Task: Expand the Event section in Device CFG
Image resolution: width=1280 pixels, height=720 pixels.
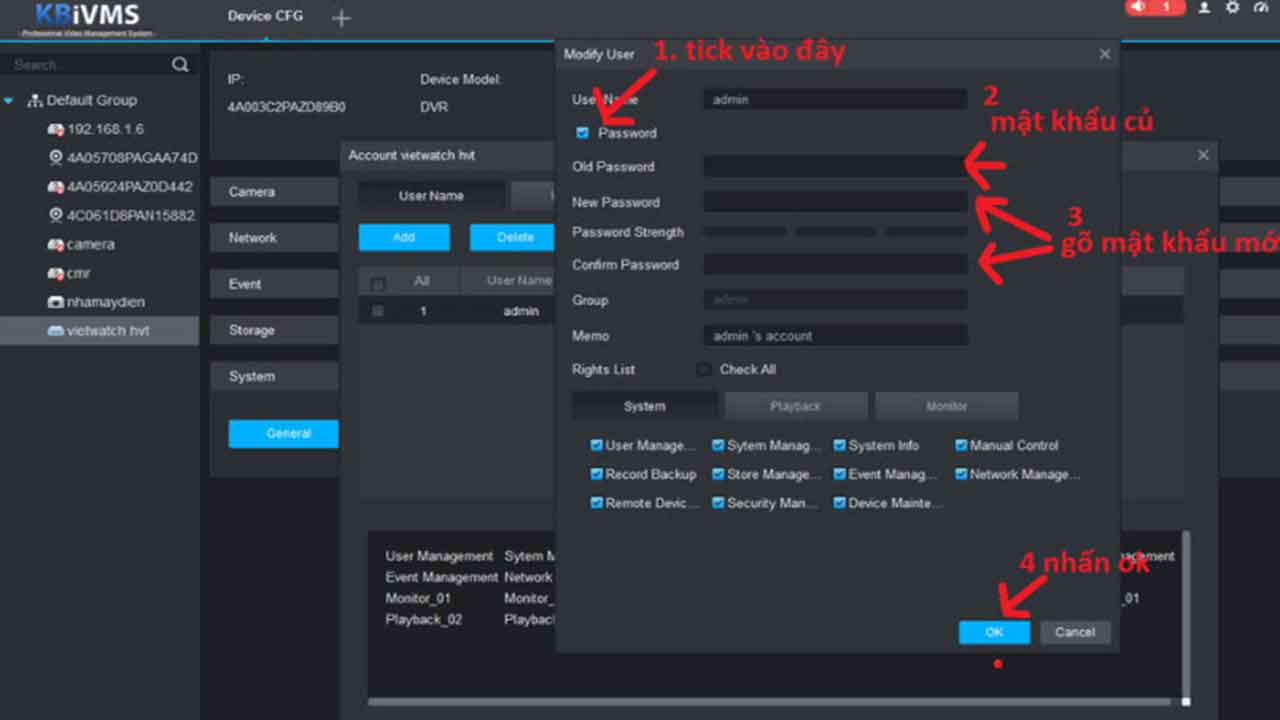Action: pos(276,284)
